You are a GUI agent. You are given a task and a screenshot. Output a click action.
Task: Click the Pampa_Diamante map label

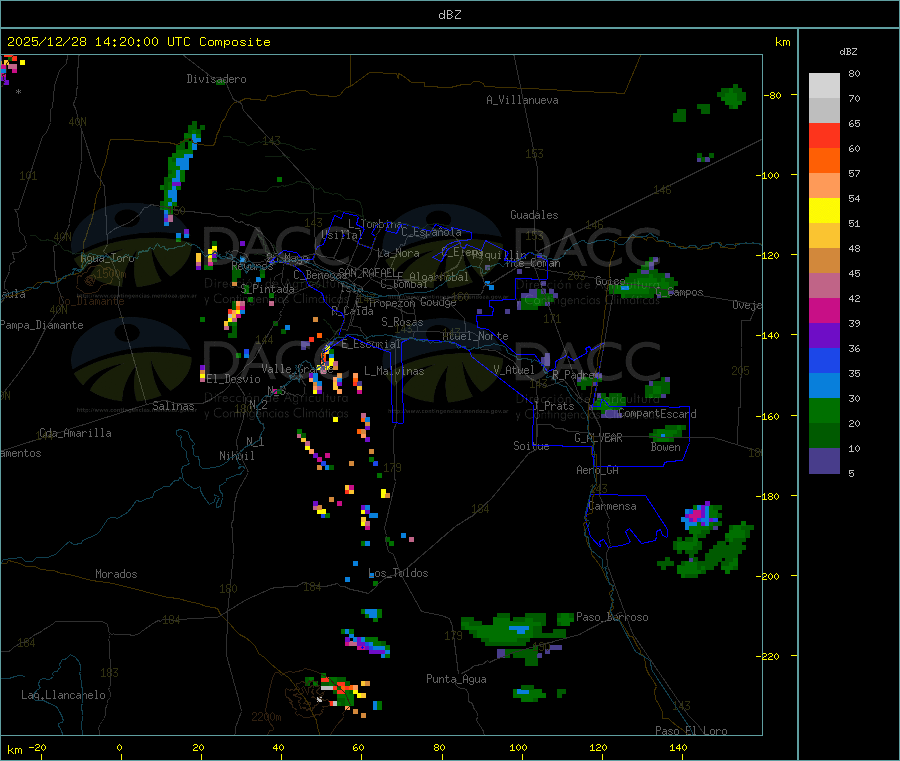point(42,325)
